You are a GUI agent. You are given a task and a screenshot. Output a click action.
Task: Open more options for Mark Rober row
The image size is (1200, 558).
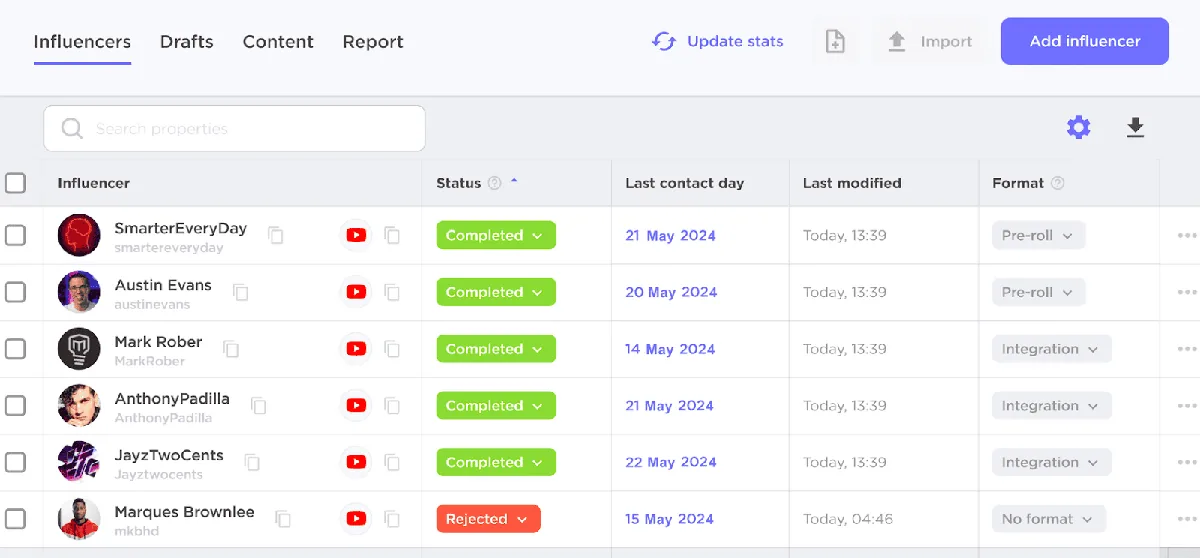click(1187, 349)
